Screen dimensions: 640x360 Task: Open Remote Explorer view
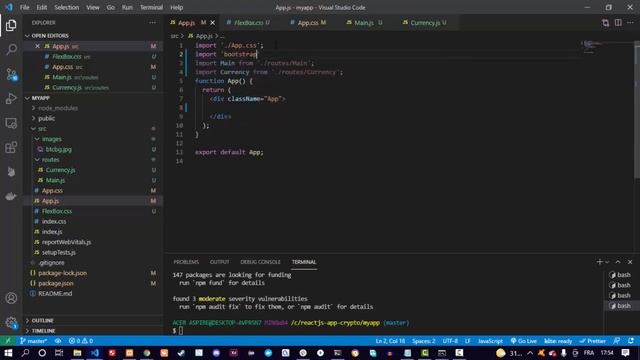click(x=11, y=123)
